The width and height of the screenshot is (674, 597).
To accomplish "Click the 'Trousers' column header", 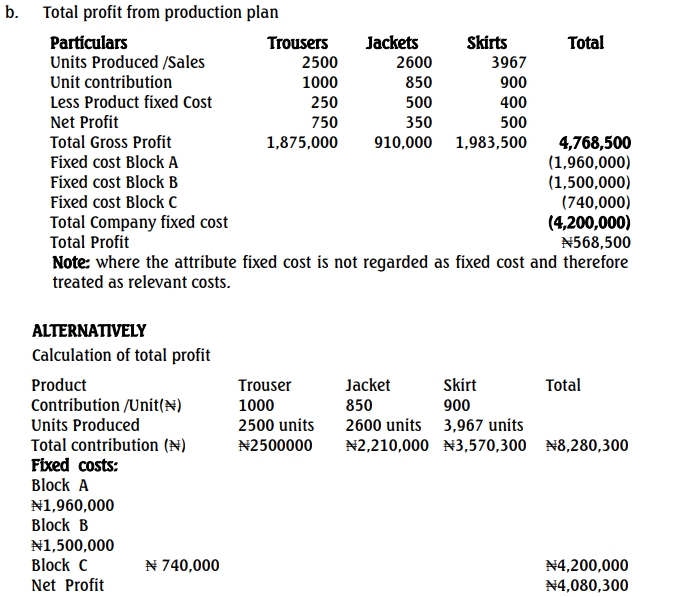I will click(x=297, y=43).
